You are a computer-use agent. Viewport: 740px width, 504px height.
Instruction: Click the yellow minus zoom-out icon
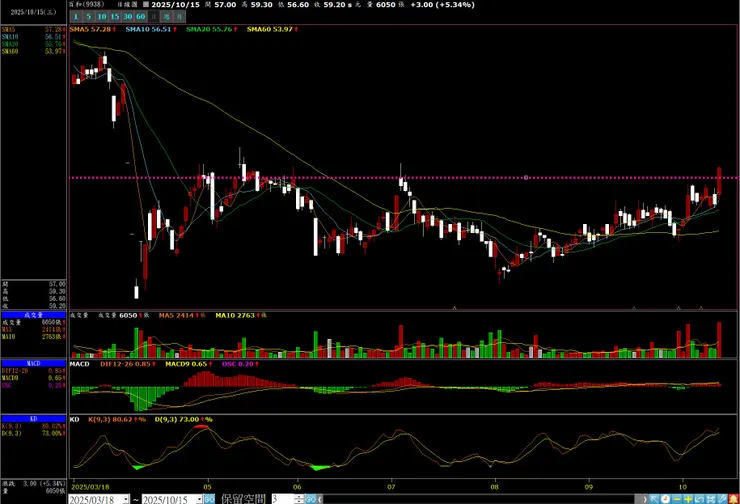(677, 499)
